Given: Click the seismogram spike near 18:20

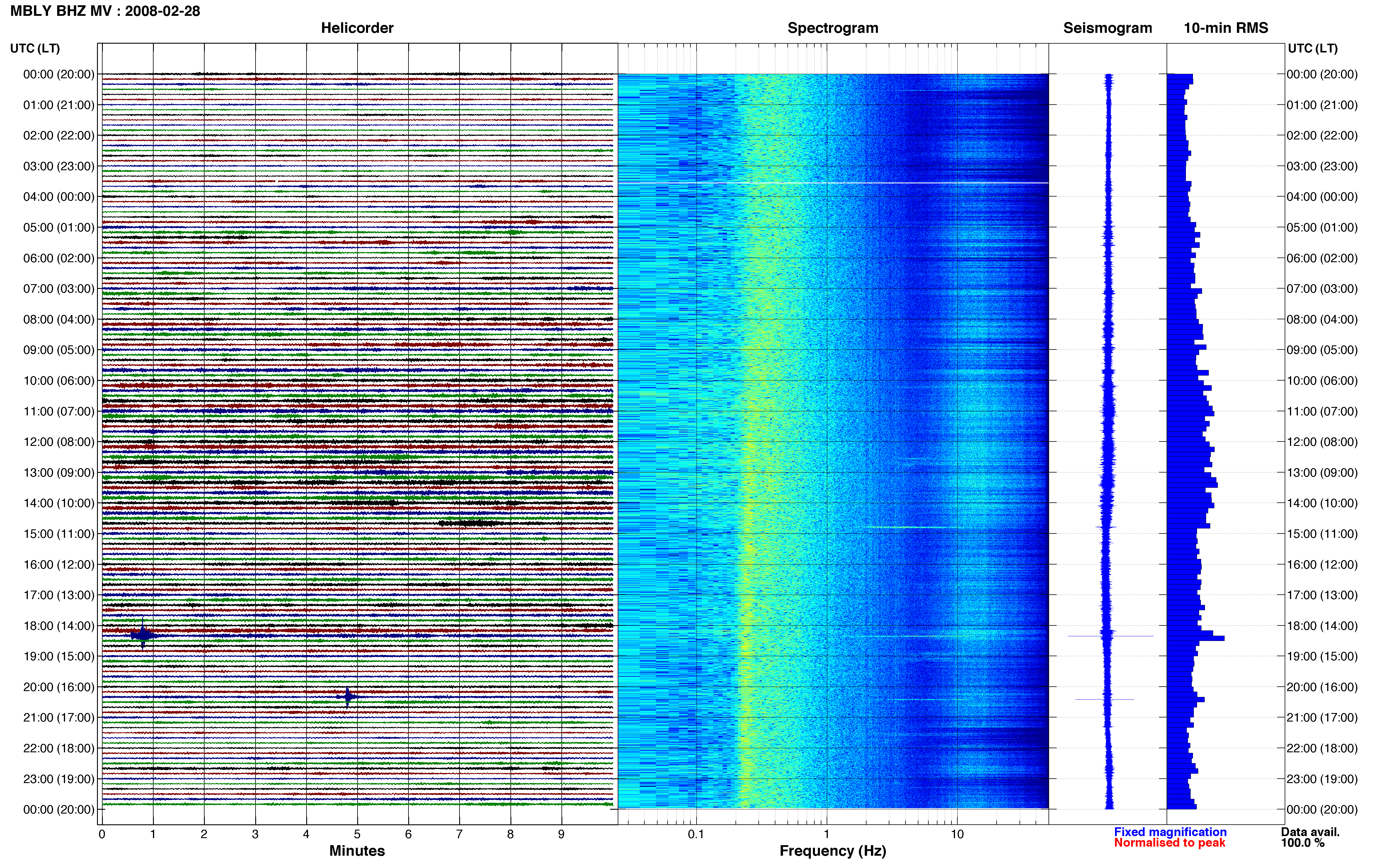Looking at the screenshot, I should click(1111, 636).
